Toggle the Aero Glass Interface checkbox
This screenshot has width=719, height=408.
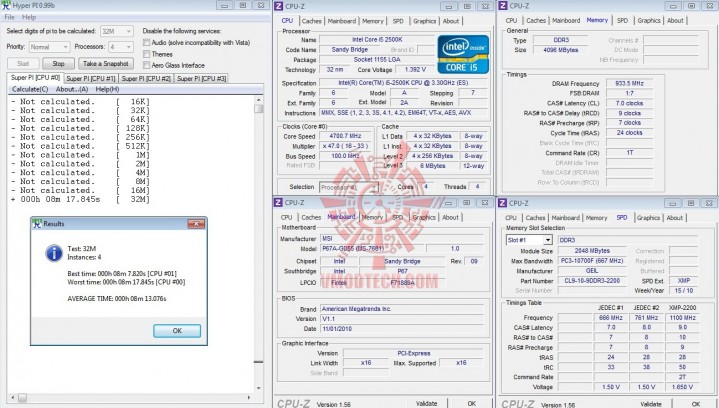[x=147, y=65]
